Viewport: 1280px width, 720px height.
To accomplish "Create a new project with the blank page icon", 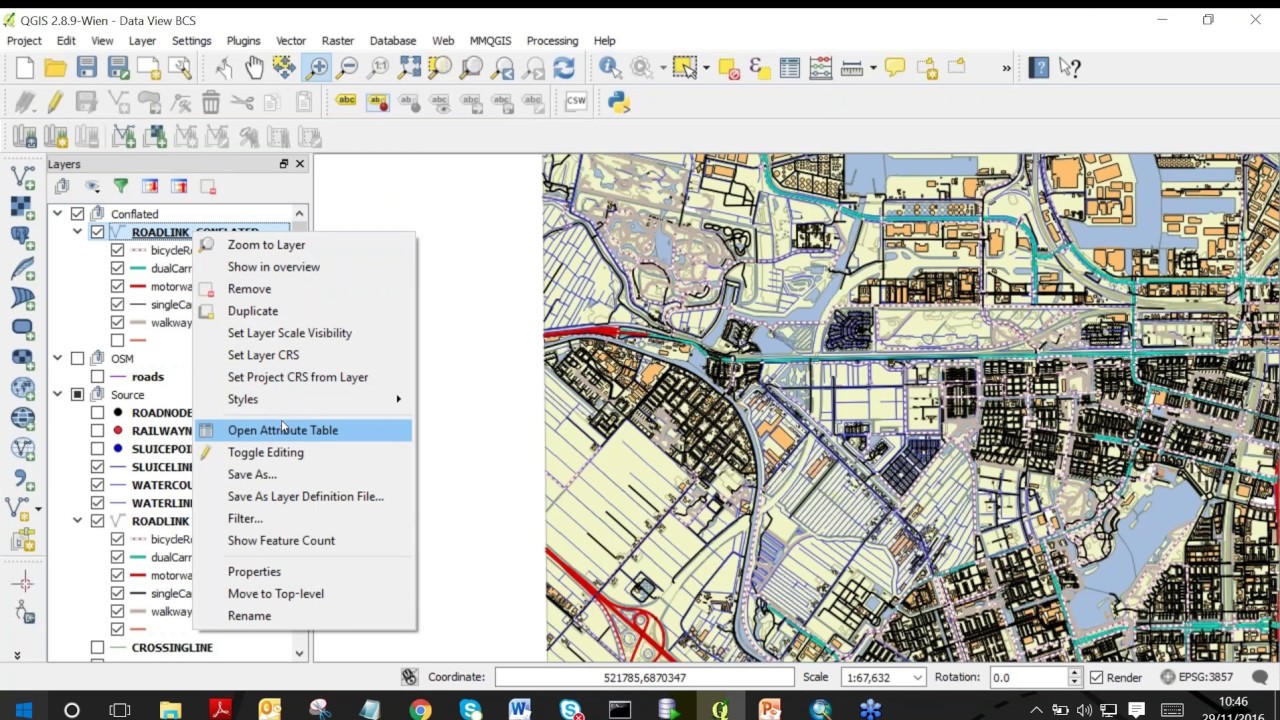I will pyautogui.click(x=25, y=68).
